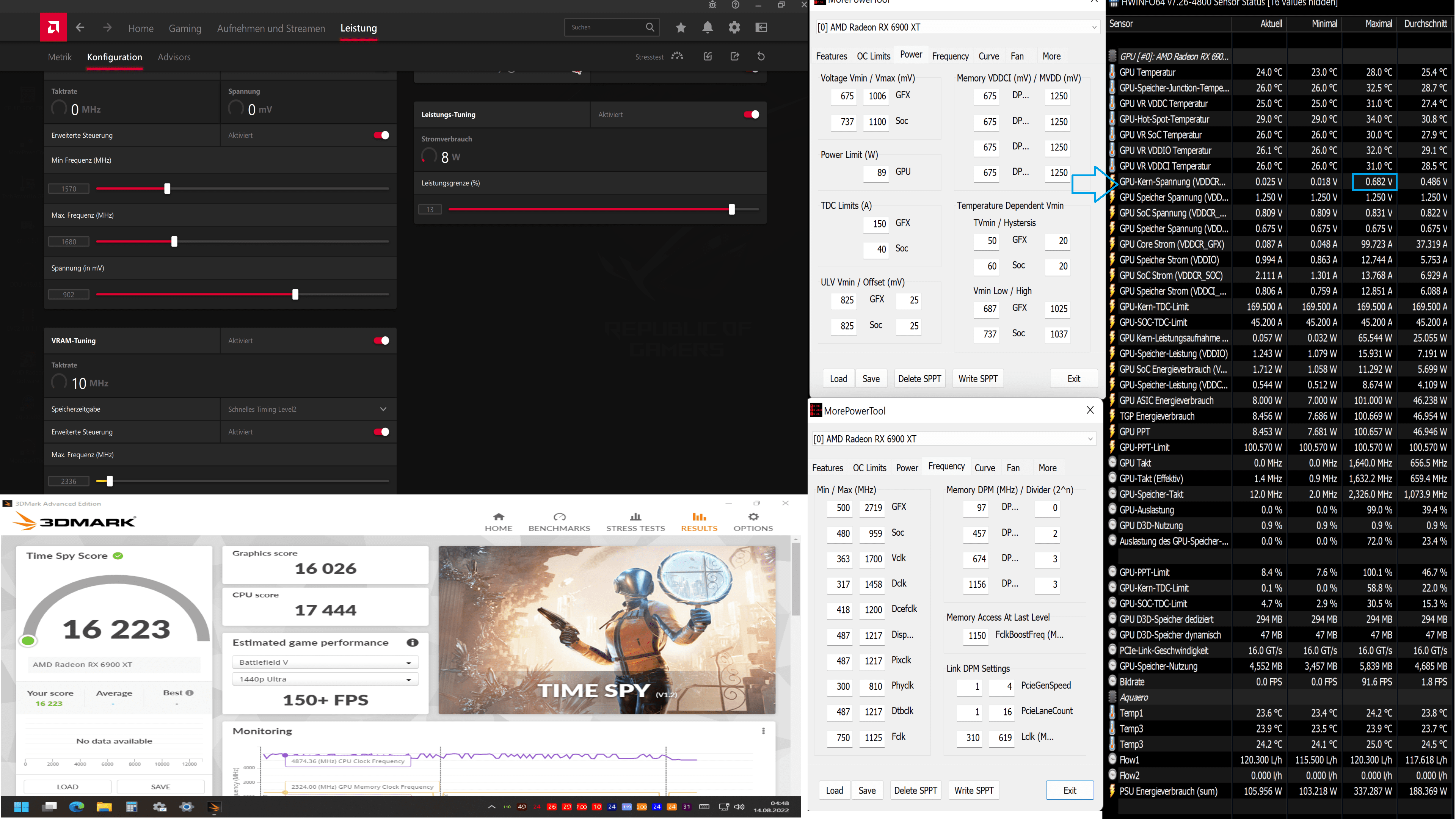Open Microsoft Edge from the taskbar
This screenshot has width=1456, height=819.
click(76, 806)
